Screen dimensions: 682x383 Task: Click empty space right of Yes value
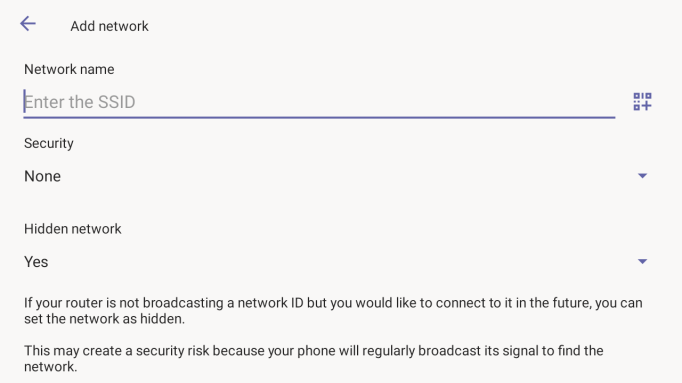point(341,262)
